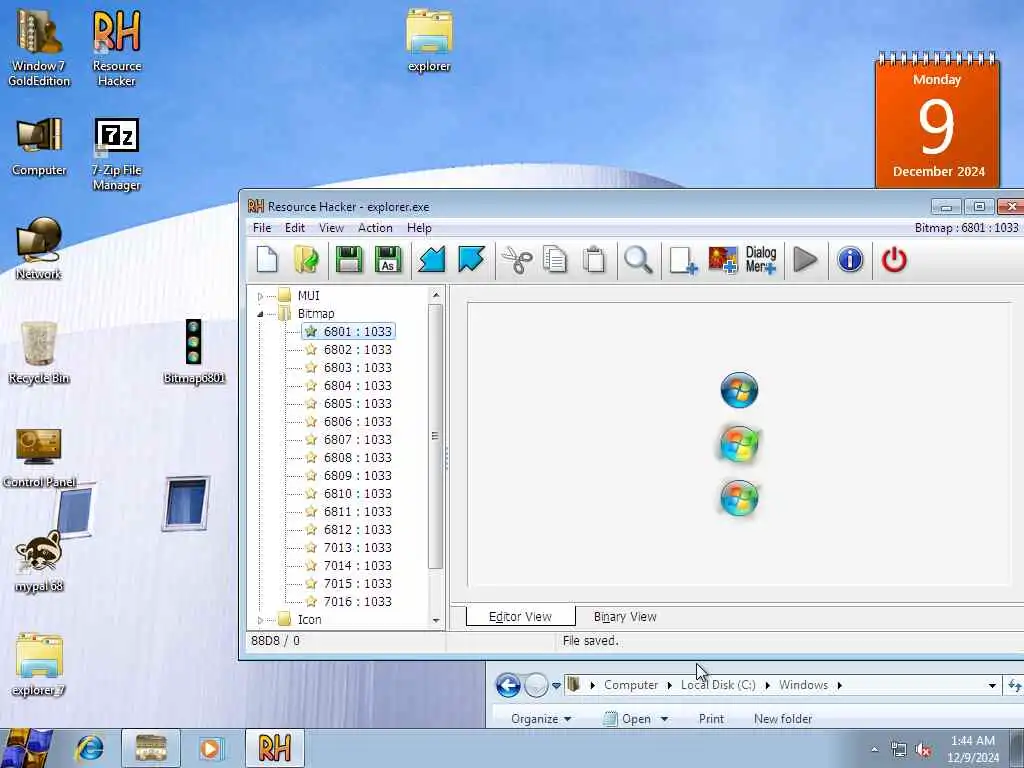Open media player taskbar icon
The height and width of the screenshot is (768, 1024).
point(210,748)
